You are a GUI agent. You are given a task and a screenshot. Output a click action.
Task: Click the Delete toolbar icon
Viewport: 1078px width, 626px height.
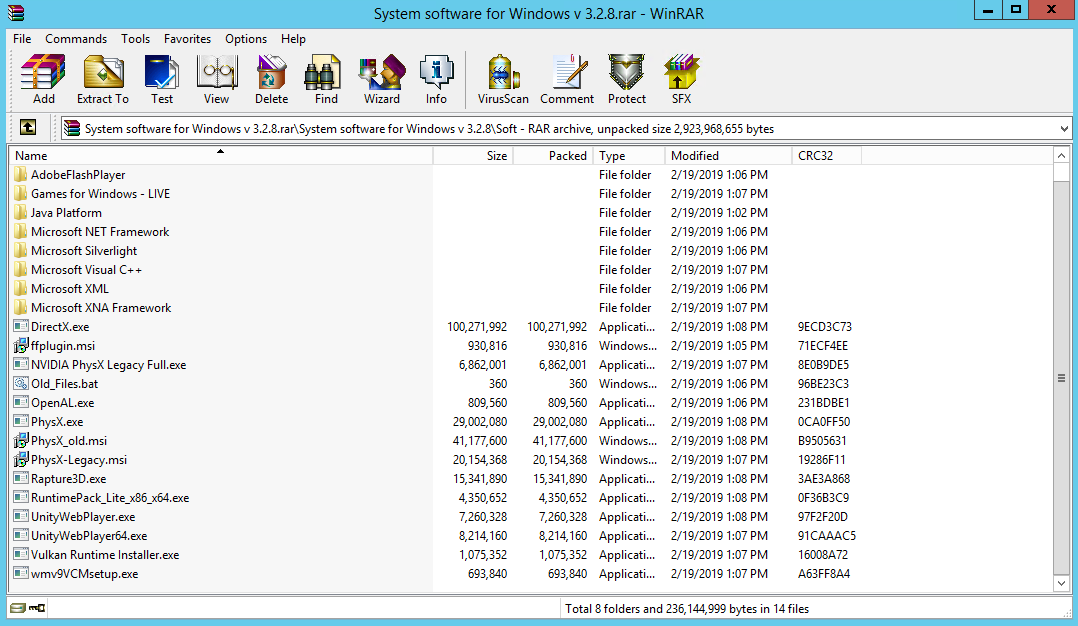point(272,79)
